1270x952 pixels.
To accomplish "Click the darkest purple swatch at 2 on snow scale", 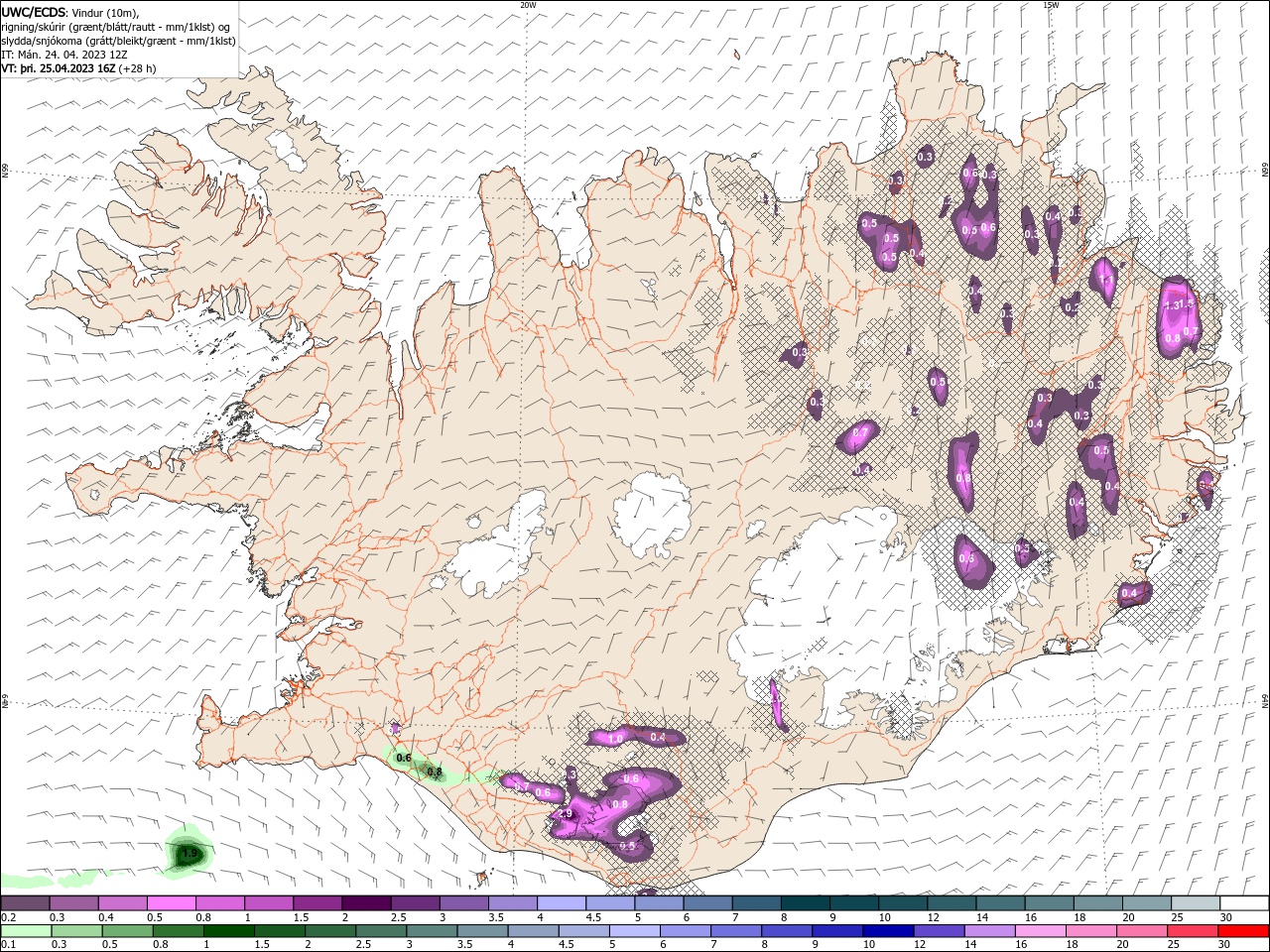I will (366, 903).
